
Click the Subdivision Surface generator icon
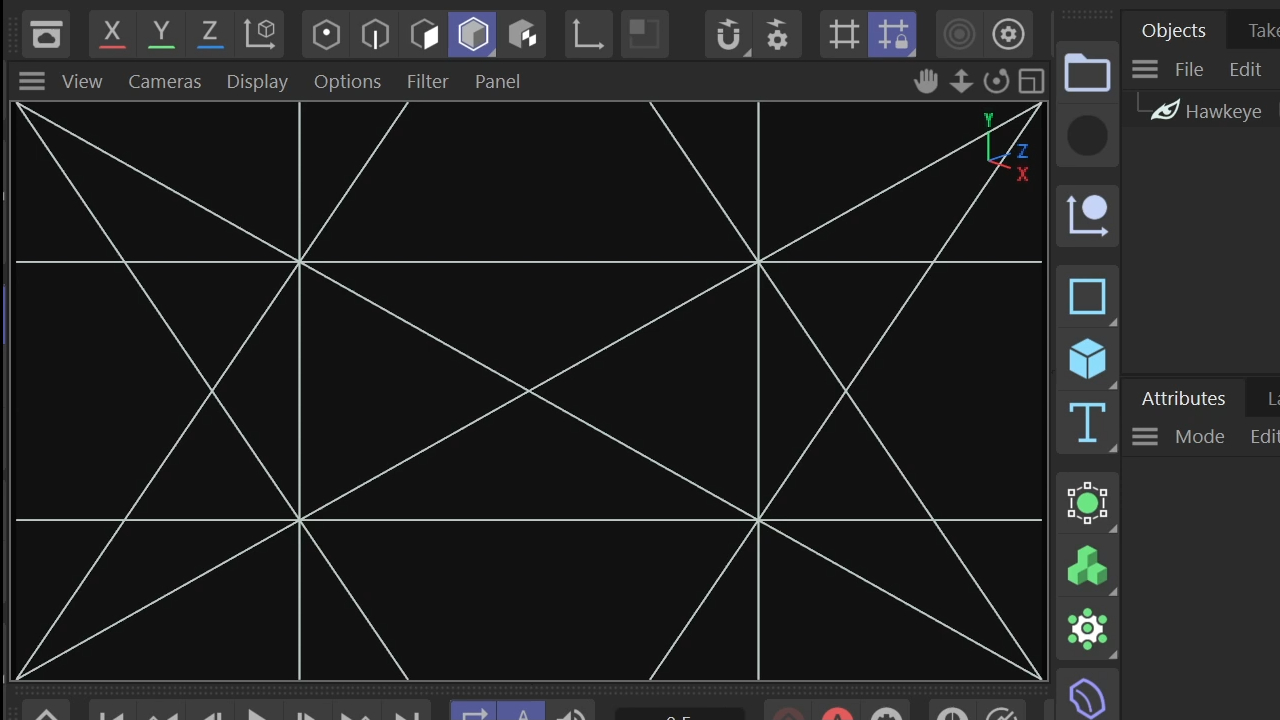coord(1087,503)
